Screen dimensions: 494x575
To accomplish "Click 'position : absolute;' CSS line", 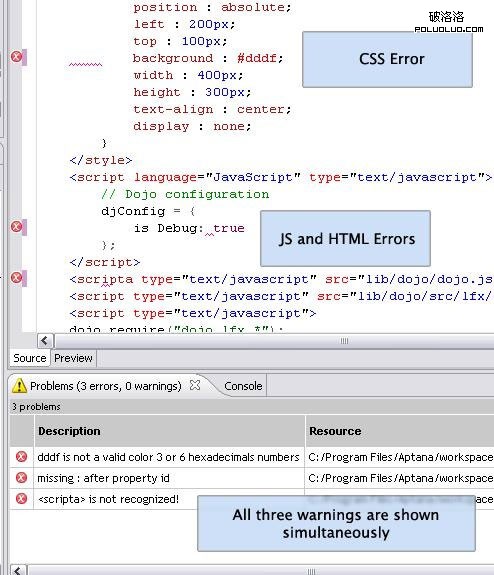I will [212, 7].
